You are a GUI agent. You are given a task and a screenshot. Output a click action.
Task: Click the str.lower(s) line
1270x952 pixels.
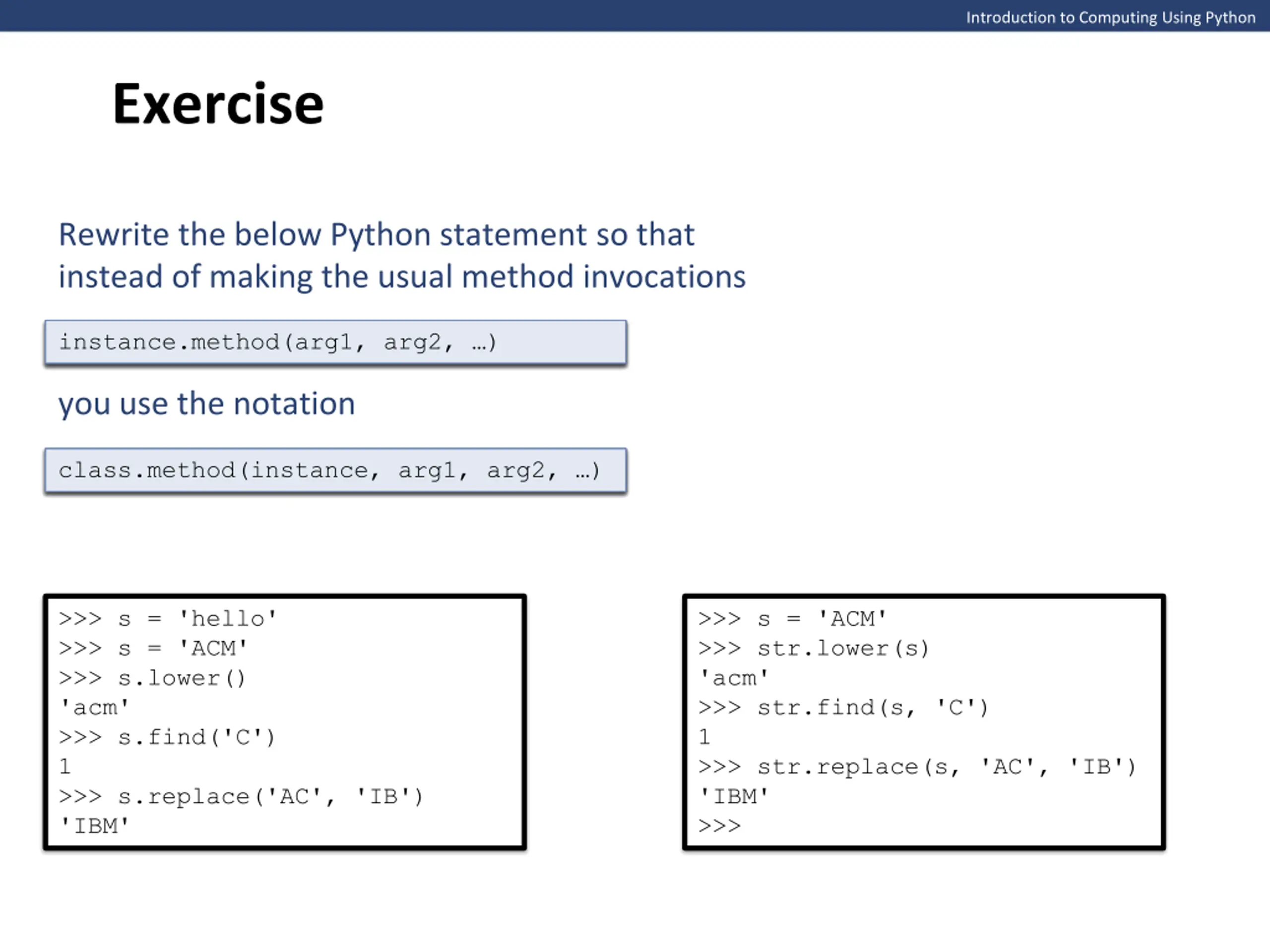[814, 649]
